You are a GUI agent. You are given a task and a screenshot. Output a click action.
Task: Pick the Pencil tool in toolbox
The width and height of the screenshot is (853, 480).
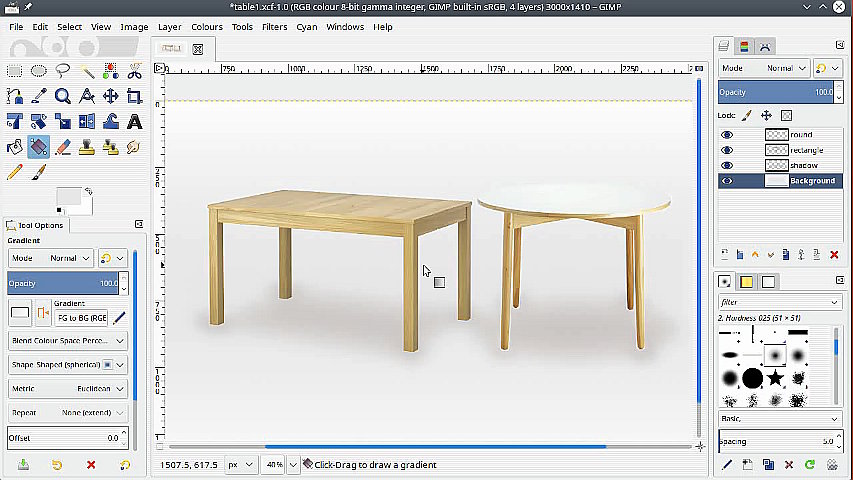14,172
